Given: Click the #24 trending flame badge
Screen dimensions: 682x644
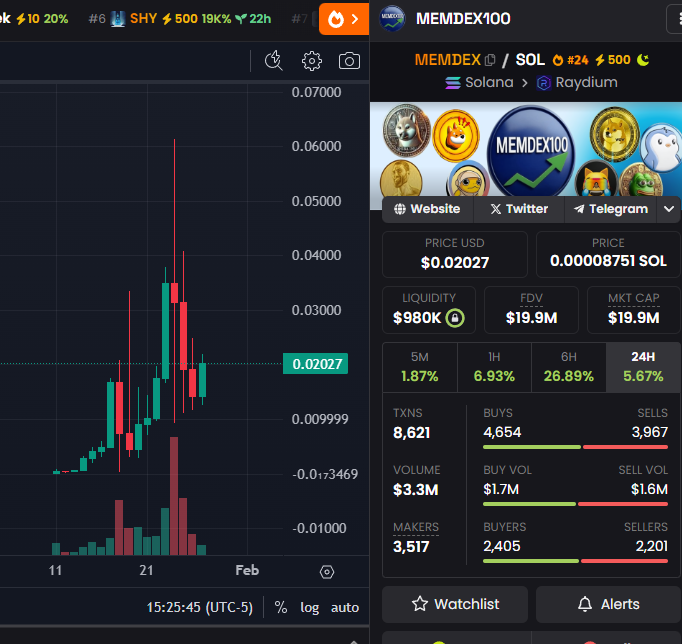Looking at the screenshot, I should (x=570, y=60).
